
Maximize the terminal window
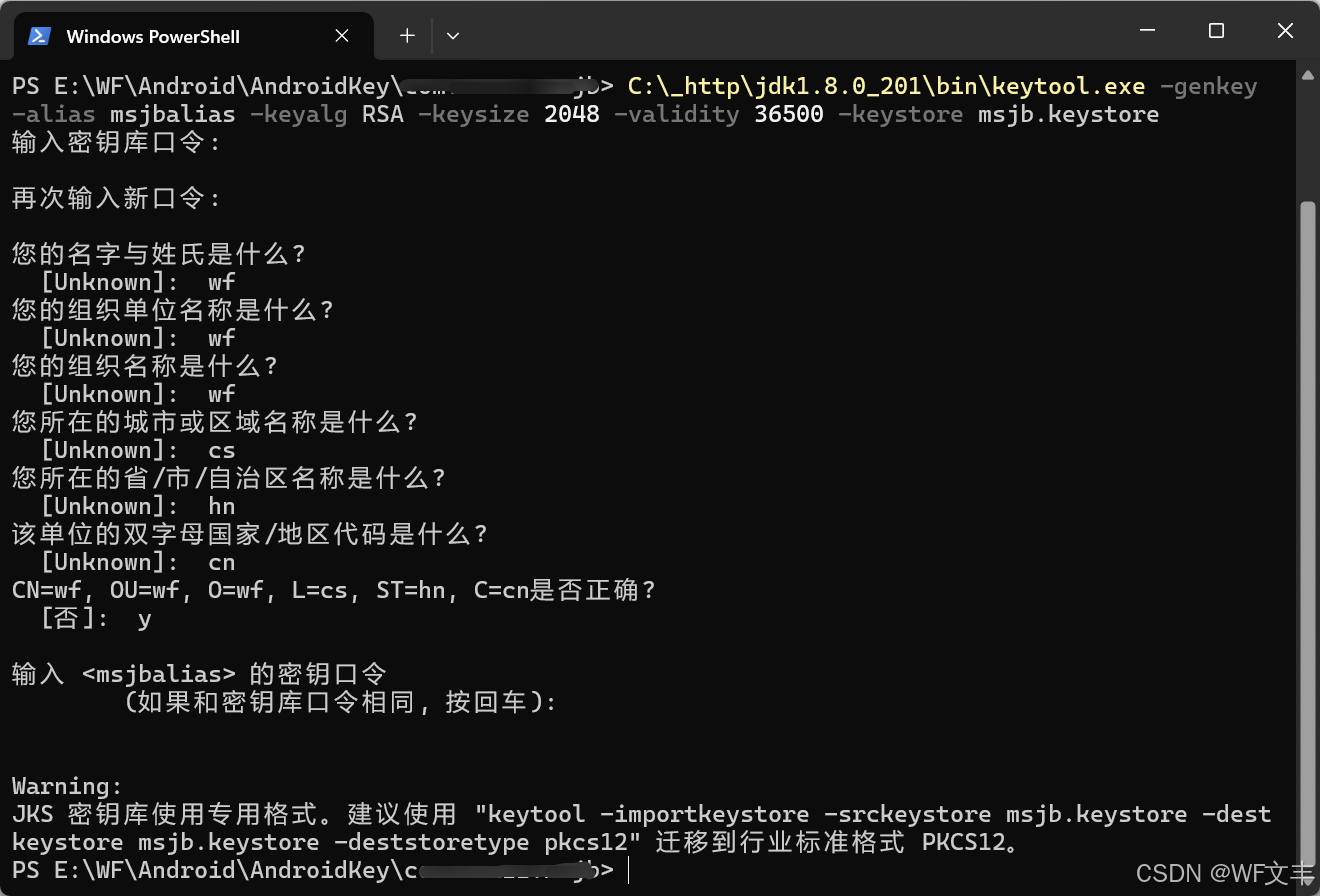[x=1216, y=31]
